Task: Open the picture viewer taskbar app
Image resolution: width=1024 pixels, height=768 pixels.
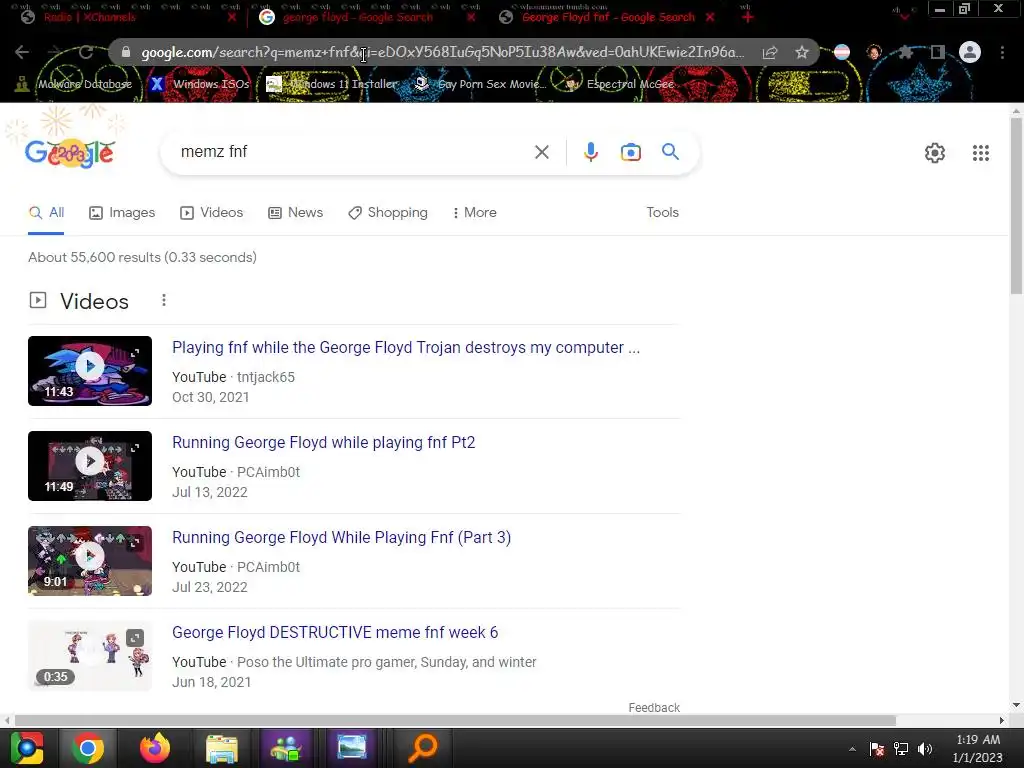Action: click(x=352, y=748)
